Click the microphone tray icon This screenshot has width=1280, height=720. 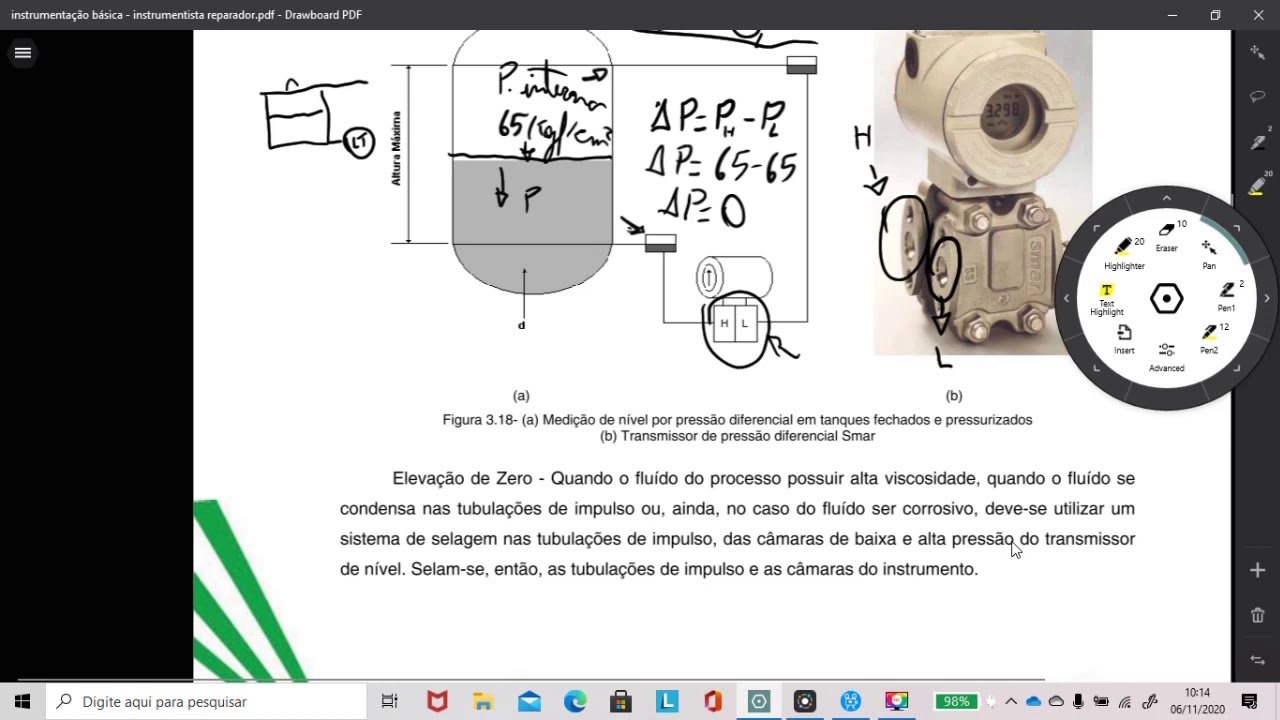coord(1078,701)
